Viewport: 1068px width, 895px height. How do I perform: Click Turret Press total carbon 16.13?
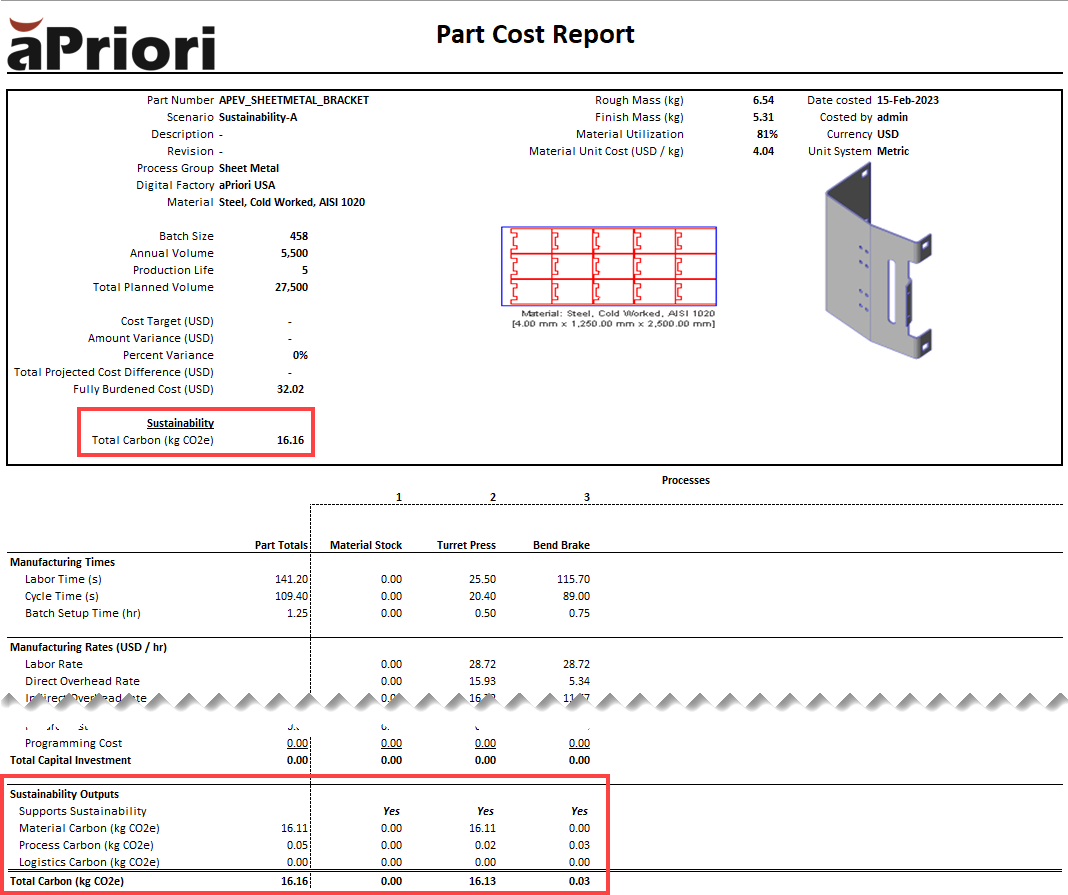pyautogui.click(x=482, y=881)
